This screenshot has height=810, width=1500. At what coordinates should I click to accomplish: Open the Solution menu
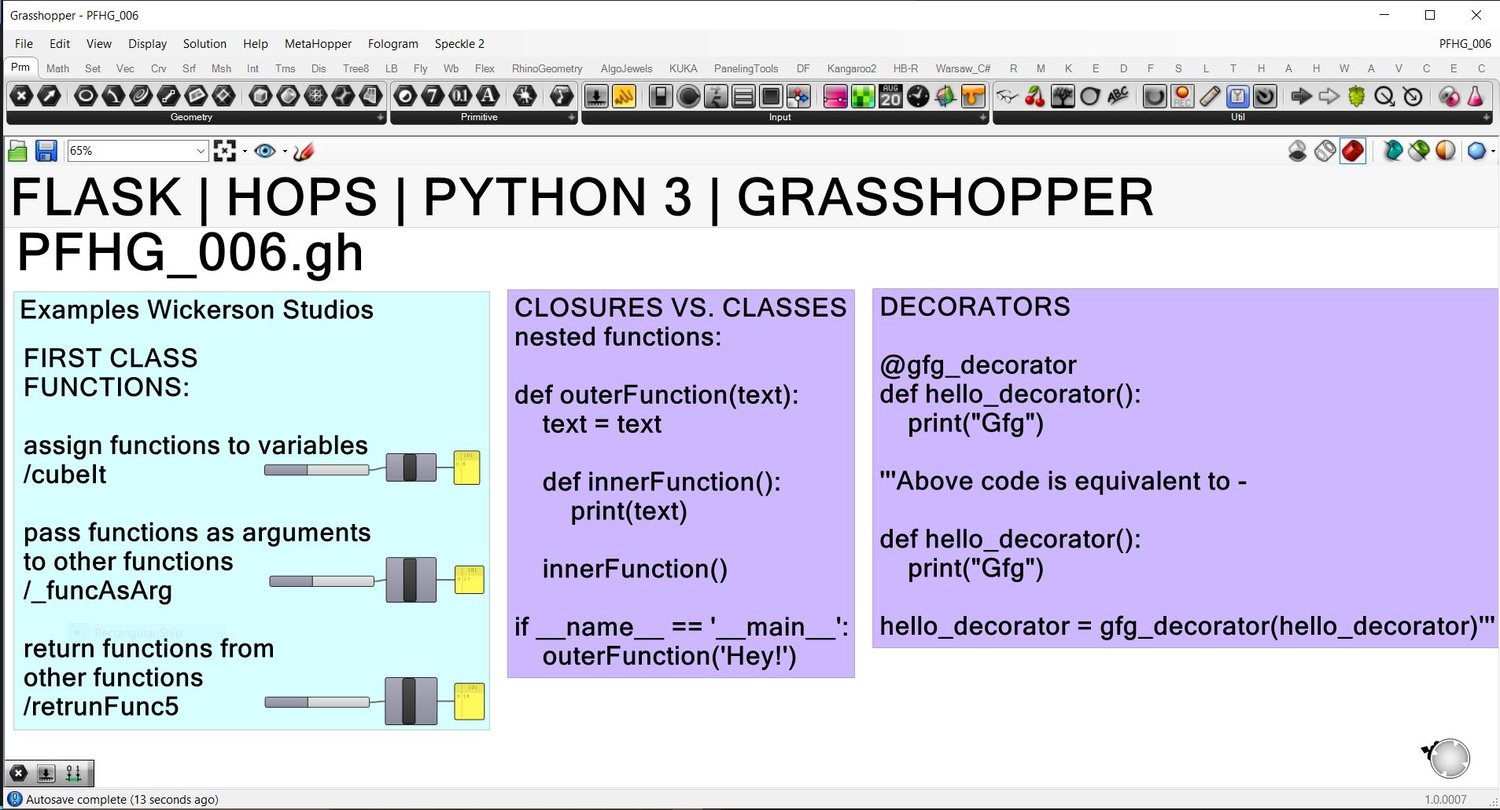(205, 44)
